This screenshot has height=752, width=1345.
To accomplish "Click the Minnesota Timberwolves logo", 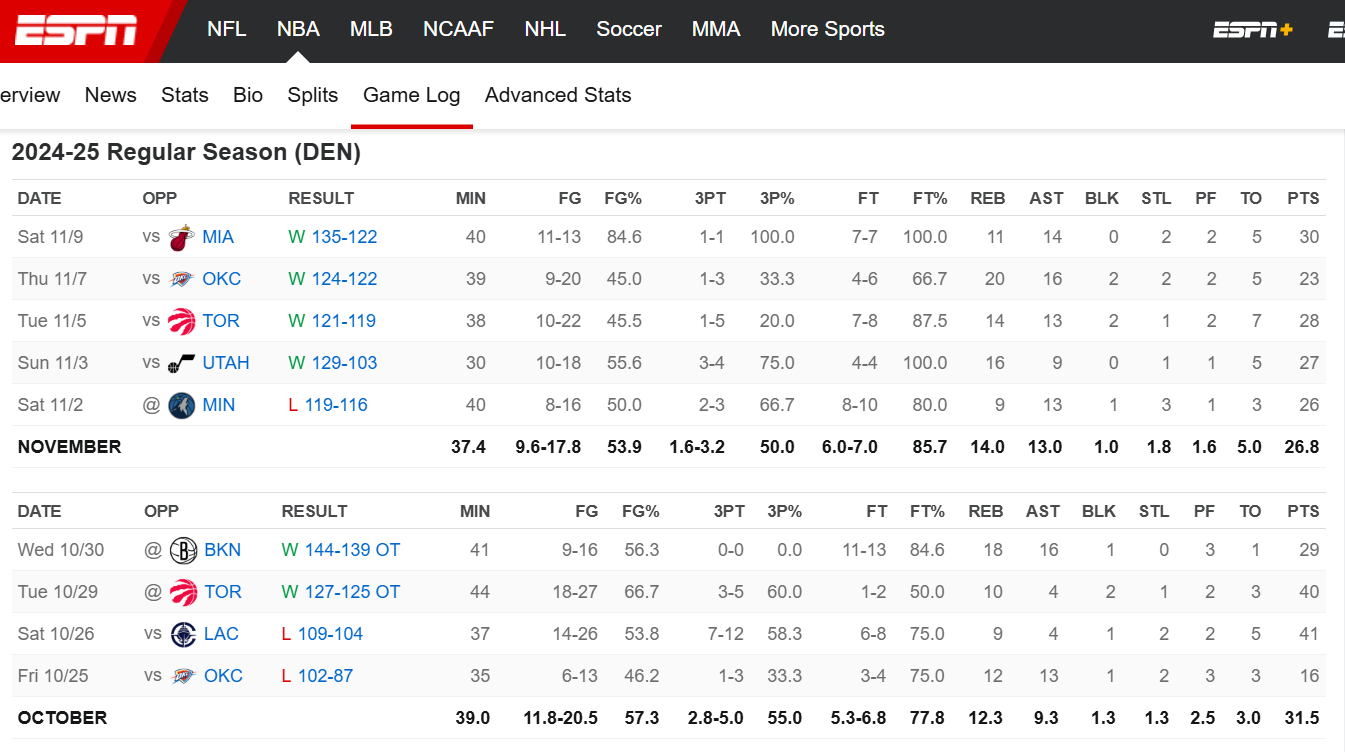I will point(181,406).
